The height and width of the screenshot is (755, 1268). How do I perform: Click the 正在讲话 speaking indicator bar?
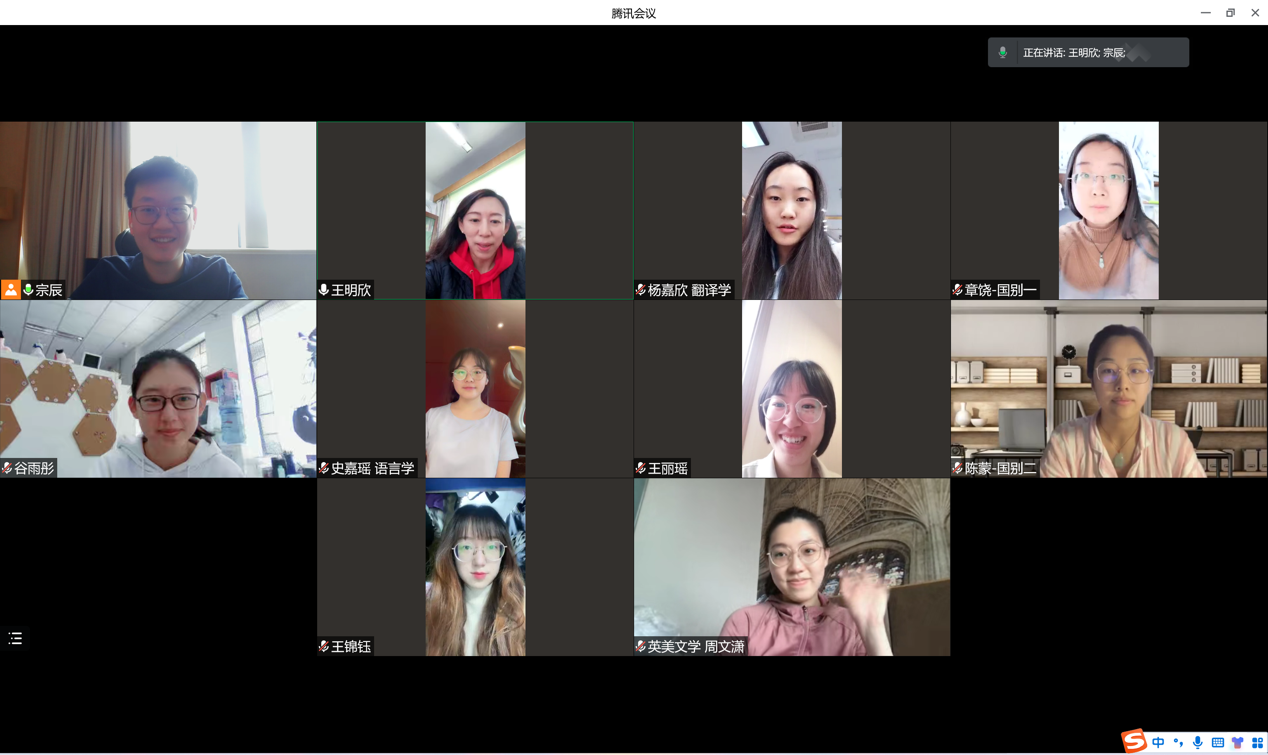pyautogui.click(x=1088, y=53)
